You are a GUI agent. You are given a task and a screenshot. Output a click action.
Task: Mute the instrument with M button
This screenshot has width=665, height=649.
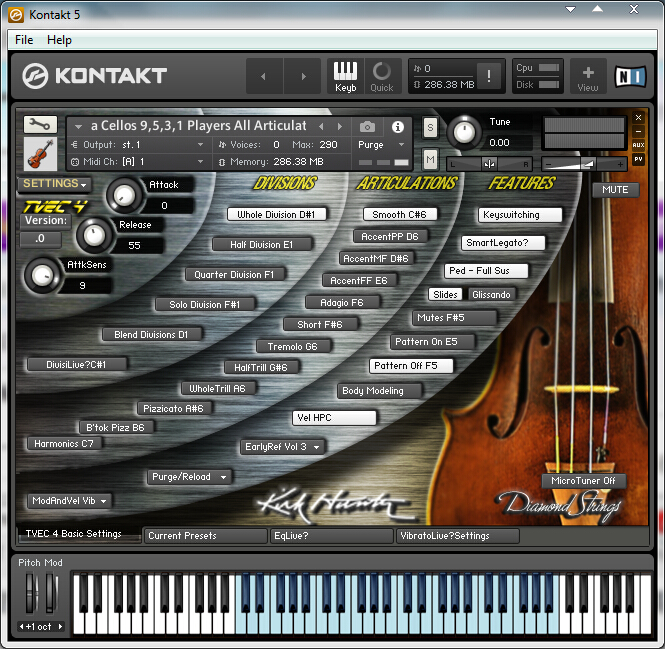click(430, 159)
